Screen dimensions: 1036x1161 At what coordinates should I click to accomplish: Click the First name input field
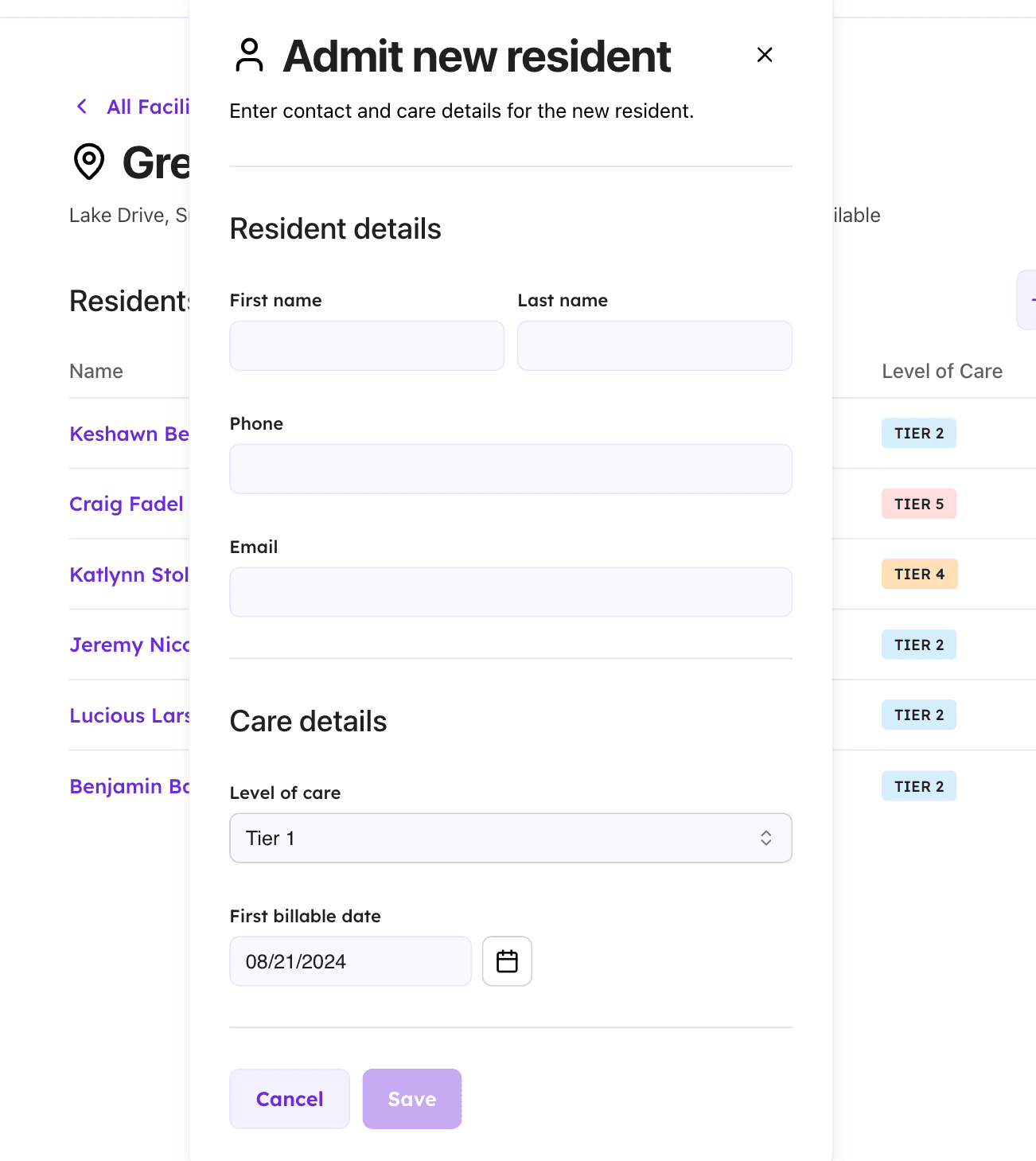tap(367, 345)
